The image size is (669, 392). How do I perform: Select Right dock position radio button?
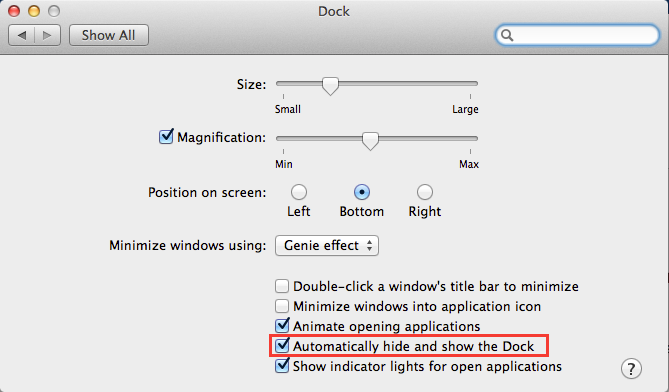pyautogui.click(x=425, y=192)
